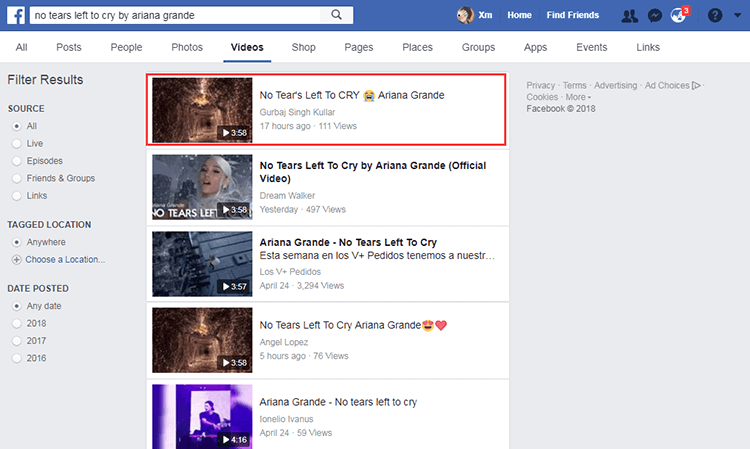The width and height of the screenshot is (750, 449).
Task: Expand the More footer dropdown
Action: pos(578,97)
